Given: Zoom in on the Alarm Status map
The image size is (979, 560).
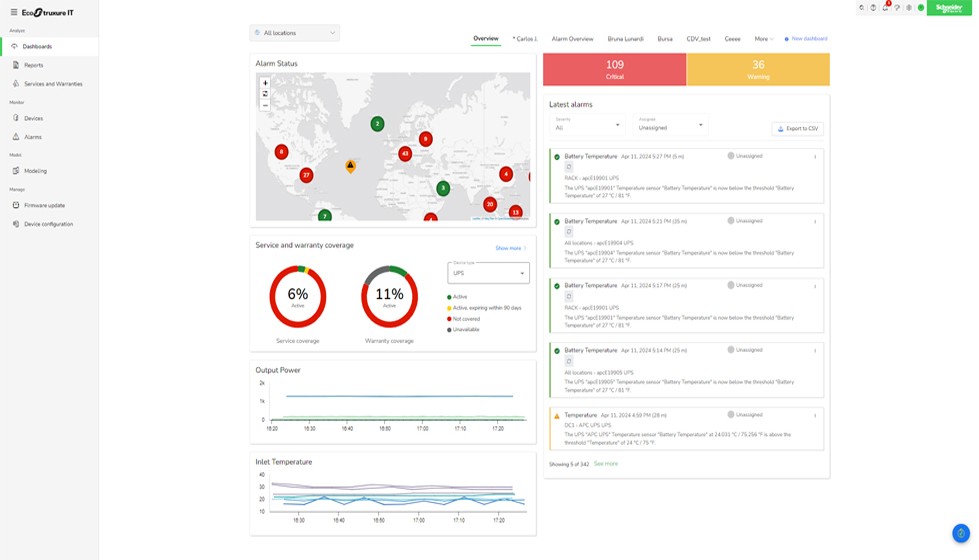Looking at the screenshot, I should click(x=265, y=83).
